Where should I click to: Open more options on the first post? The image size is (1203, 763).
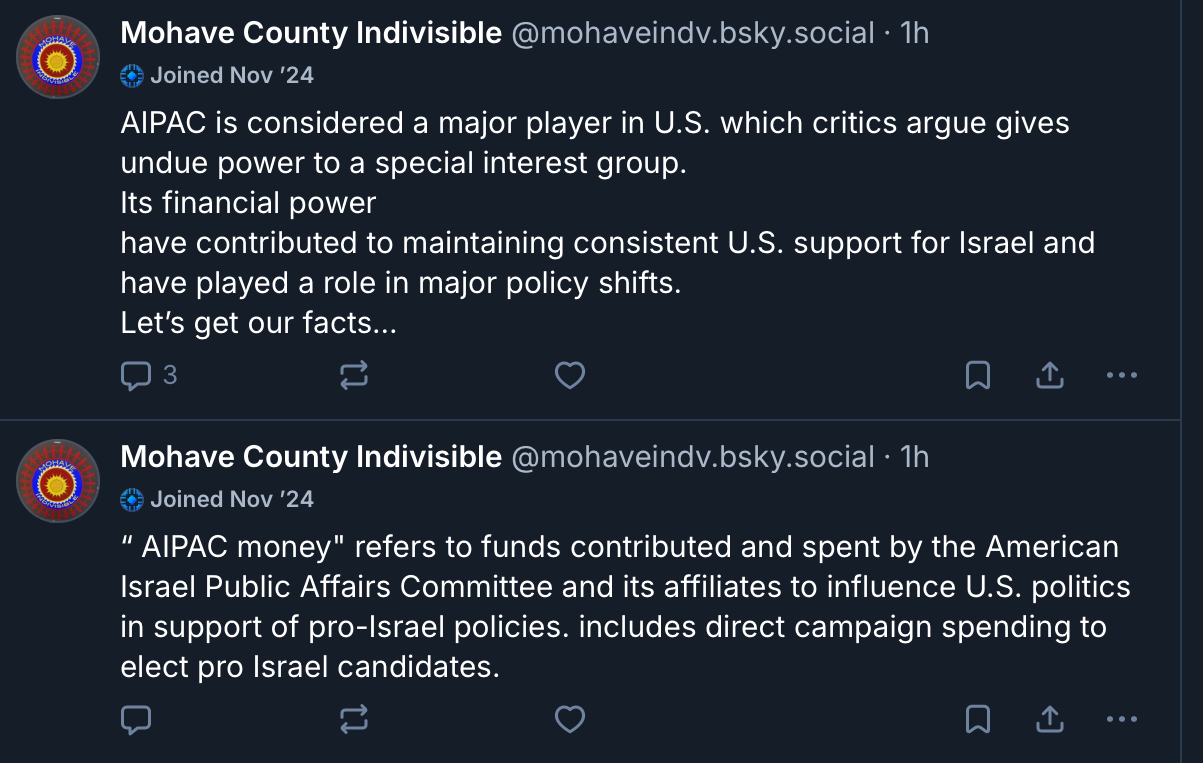click(x=1121, y=375)
